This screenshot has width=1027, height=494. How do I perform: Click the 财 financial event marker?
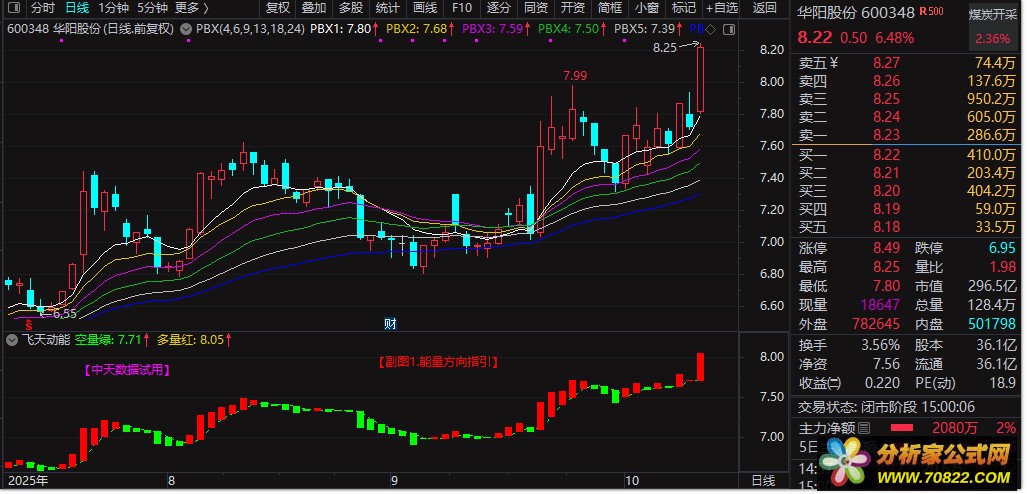(x=390, y=324)
